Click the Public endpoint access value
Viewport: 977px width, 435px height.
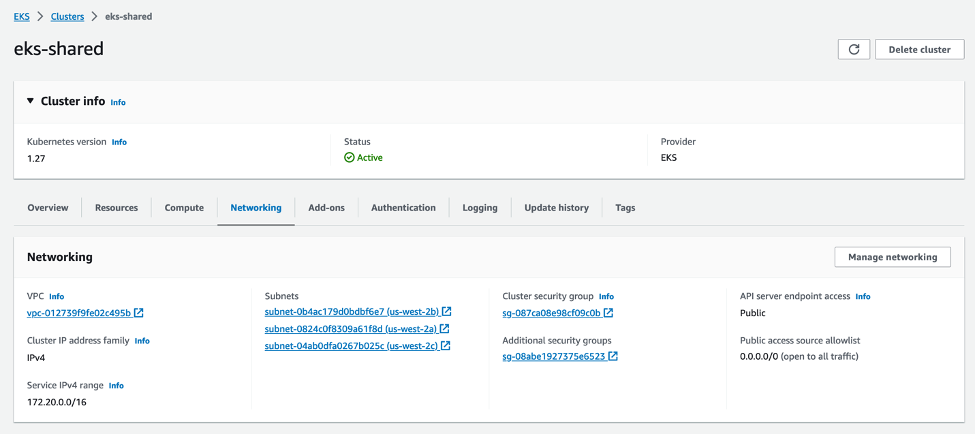(x=753, y=313)
